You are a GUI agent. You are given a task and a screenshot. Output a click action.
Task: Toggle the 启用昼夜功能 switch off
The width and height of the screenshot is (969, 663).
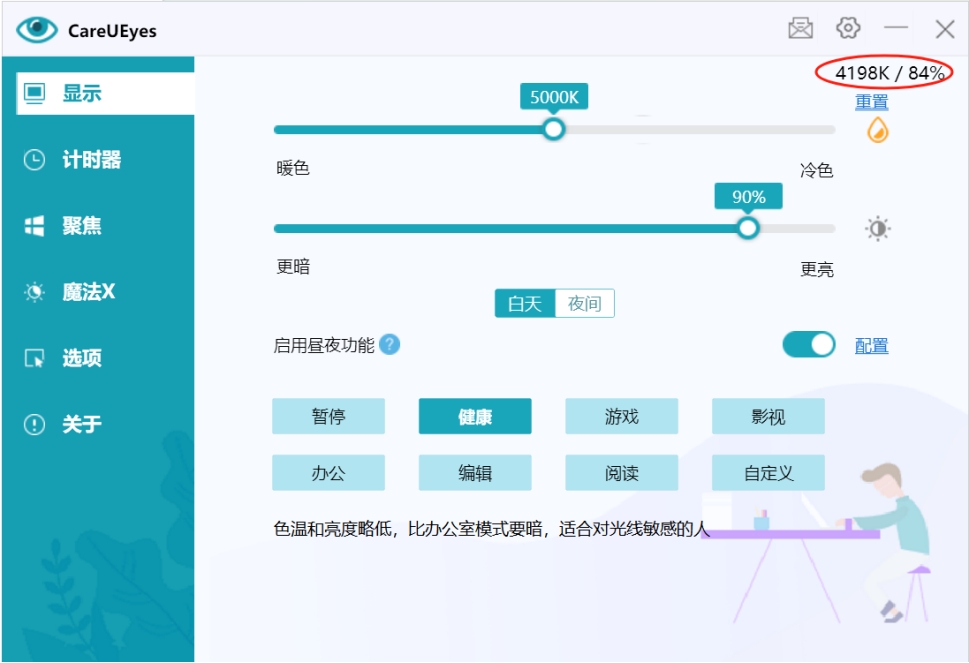[808, 345]
